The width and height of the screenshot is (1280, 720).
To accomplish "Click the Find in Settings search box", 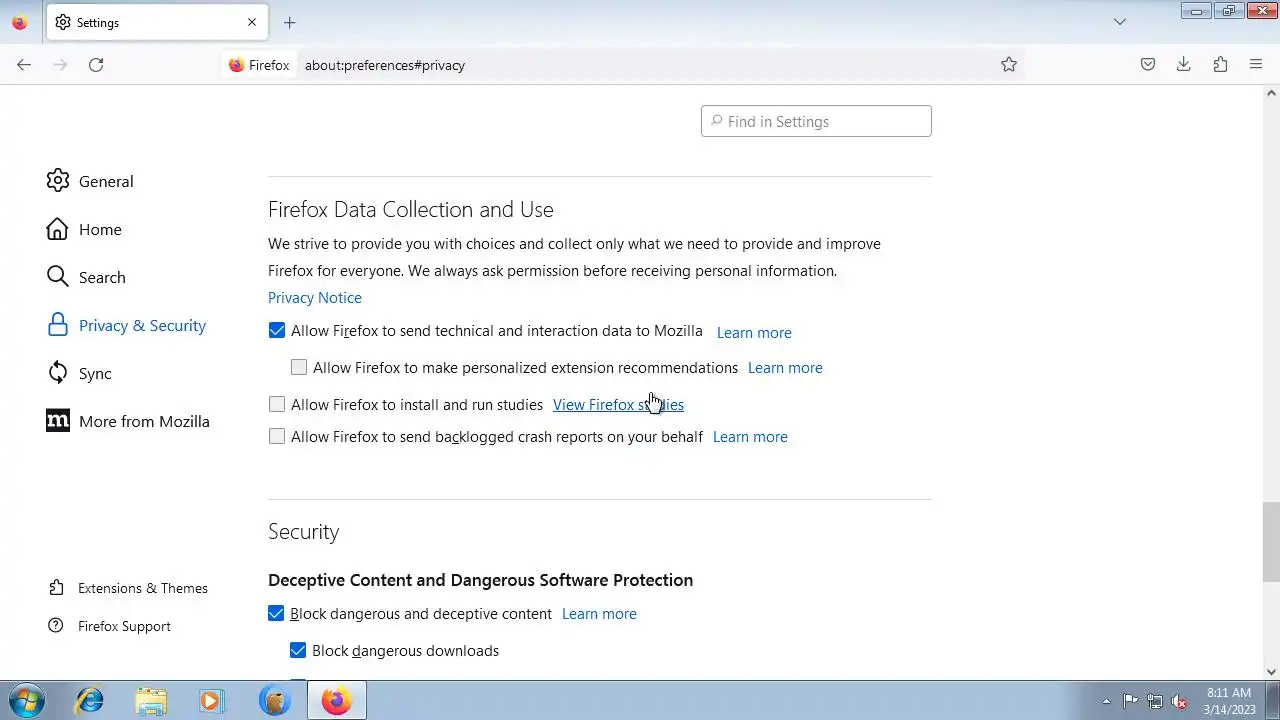I will coord(816,121).
